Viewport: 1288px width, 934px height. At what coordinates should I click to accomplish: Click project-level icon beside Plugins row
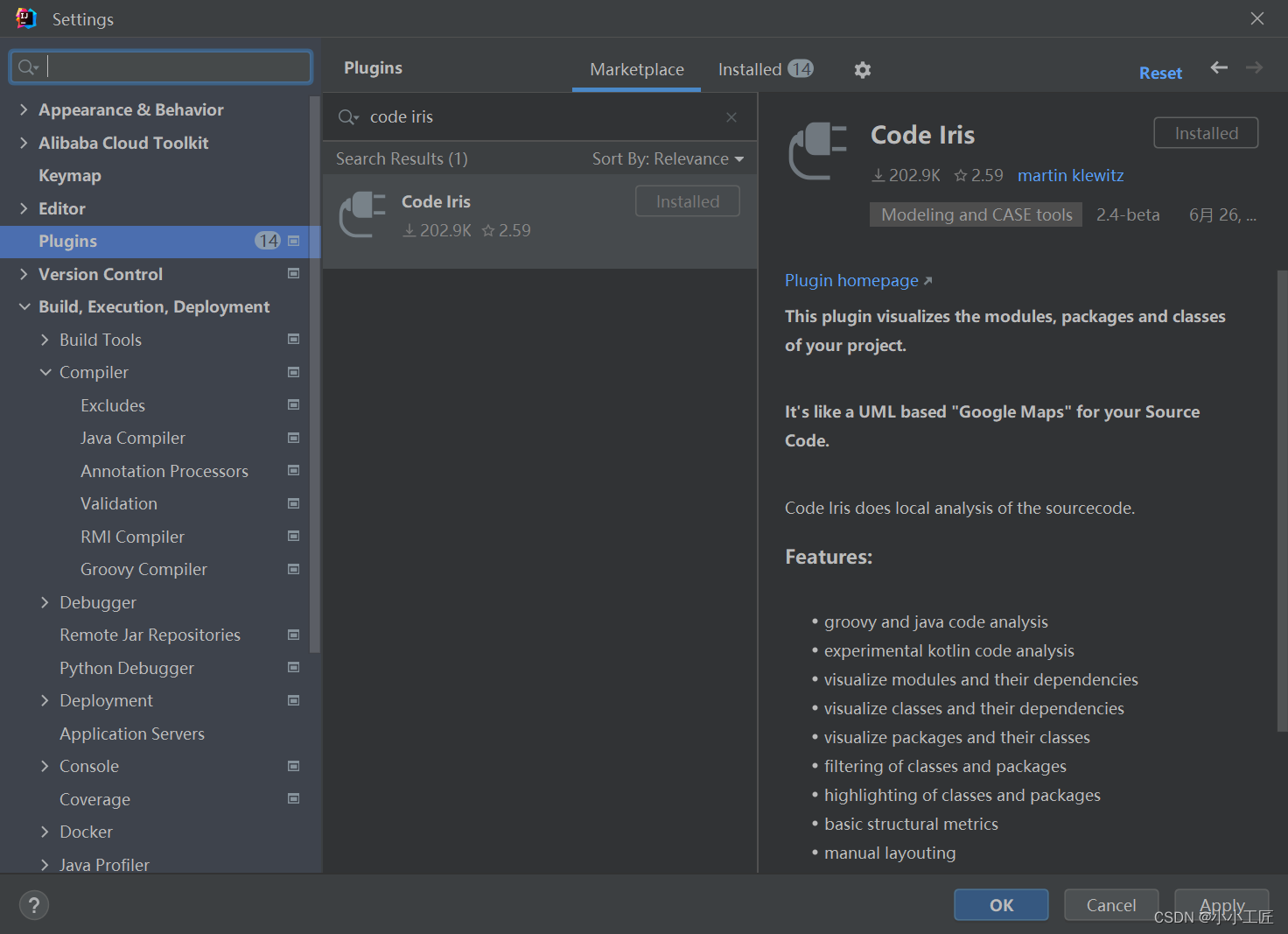click(x=294, y=241)
